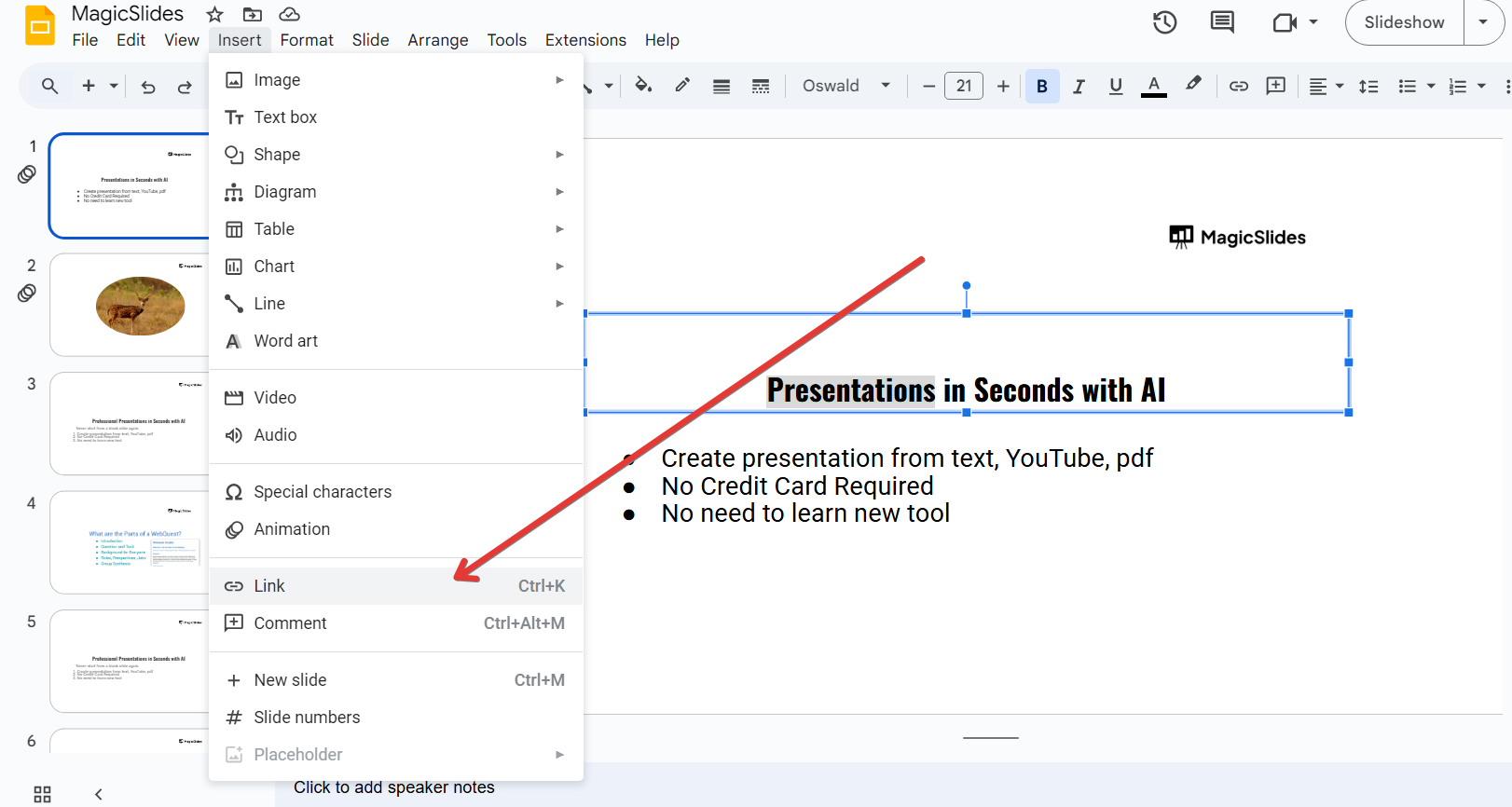Search the menus with magnifier icon
The height and width of the screenshot is (807, 1512).
(50, 86)
